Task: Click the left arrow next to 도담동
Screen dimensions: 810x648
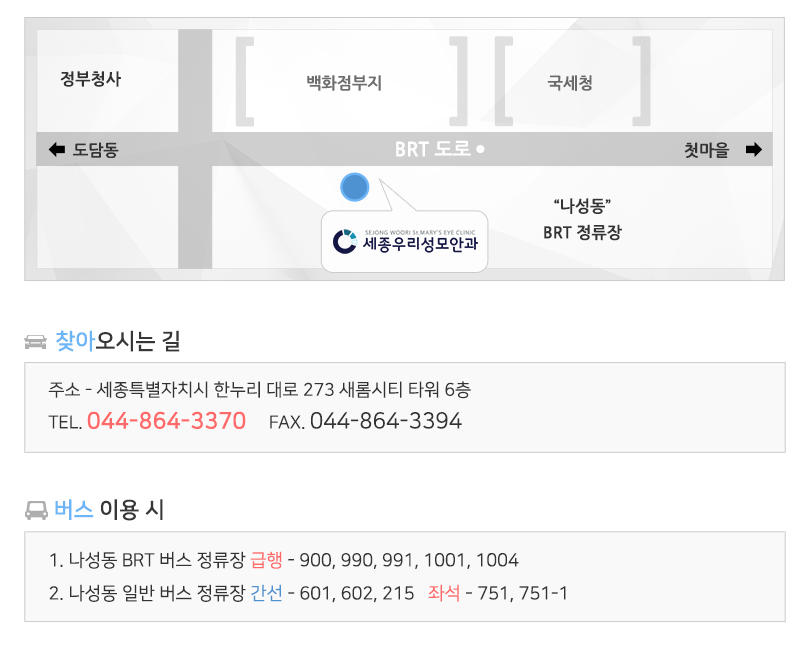Action: pos(57,150)
